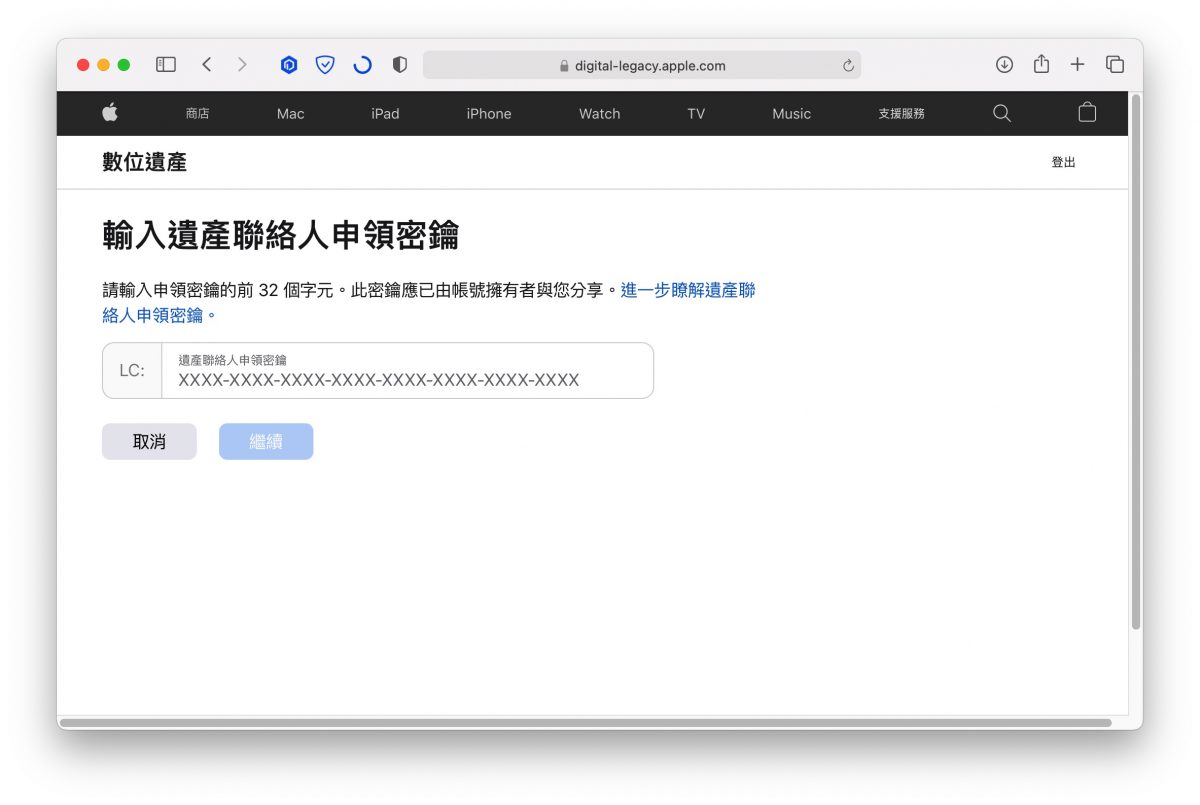The width and height of the screenshot is (1200, 805).
Task: Click the 繼續 button
Action: click(266, 441)
